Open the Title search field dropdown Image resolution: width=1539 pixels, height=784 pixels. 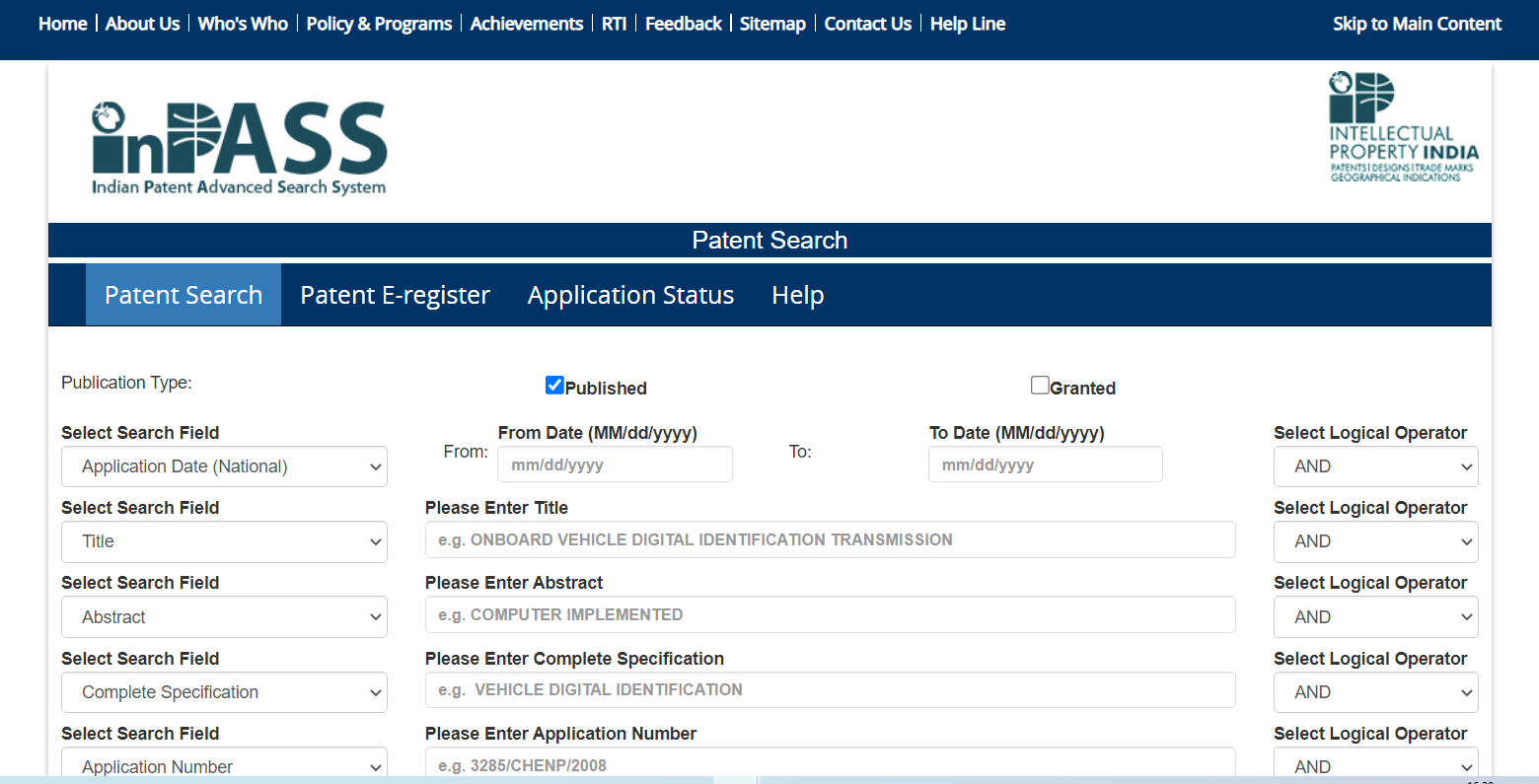coord(224,541)
